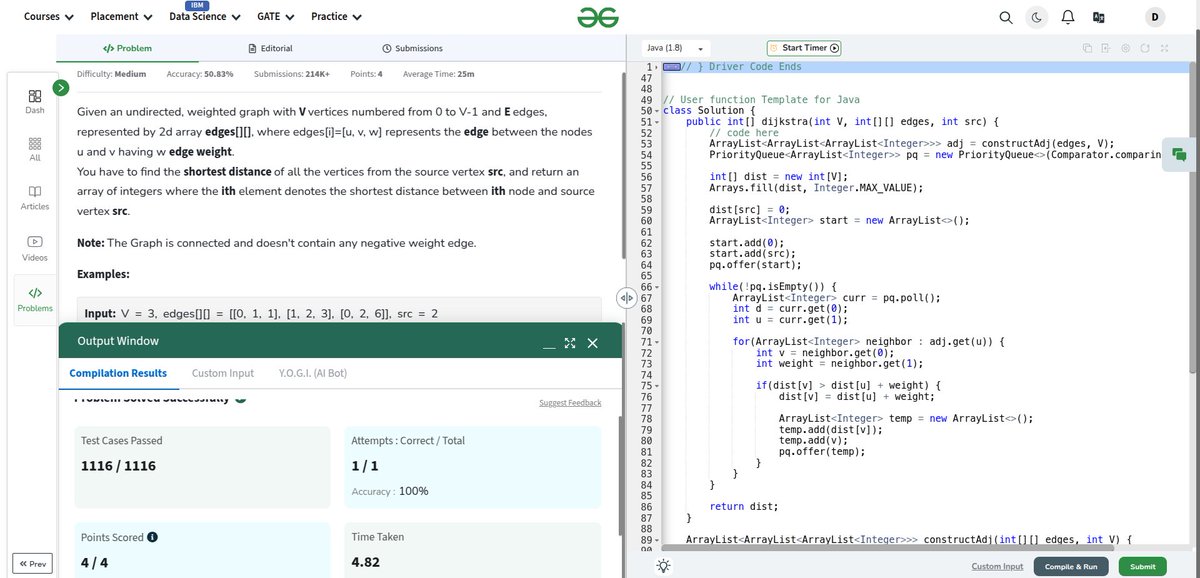This screenshot has height=578, width=1200.
Task: Click the Time Taken 4.82 value
Action: 366,563
